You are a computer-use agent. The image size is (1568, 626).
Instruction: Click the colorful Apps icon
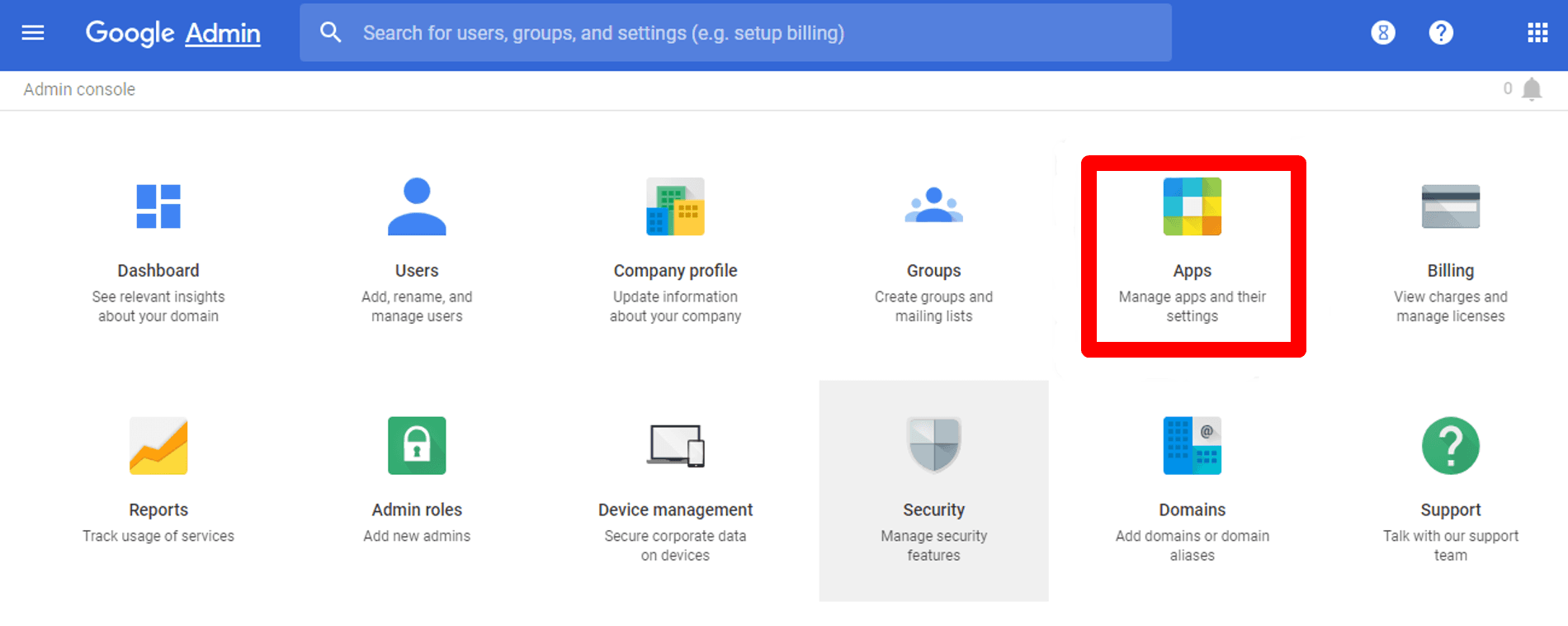point(1193,206)
